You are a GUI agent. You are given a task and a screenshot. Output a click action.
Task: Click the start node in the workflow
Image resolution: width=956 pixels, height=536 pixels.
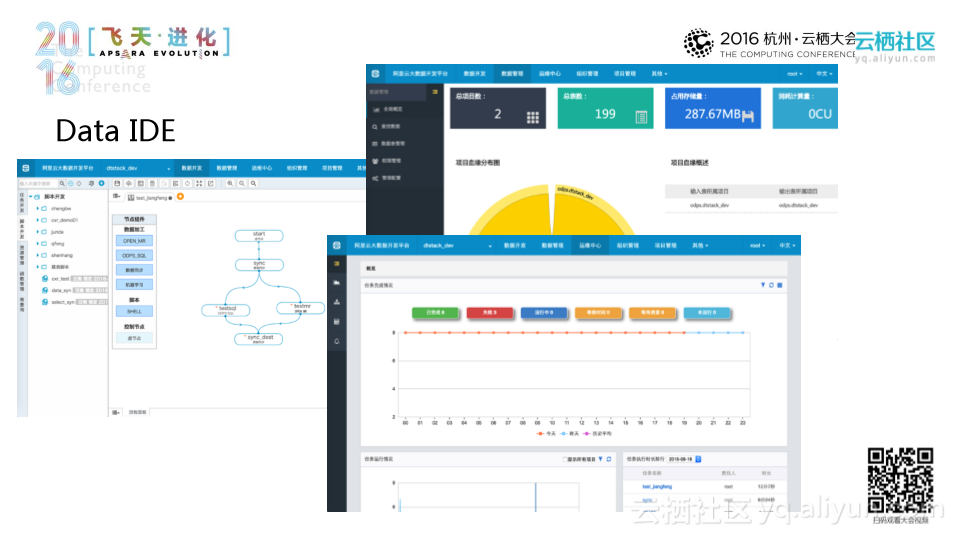[x=259, y=235]
